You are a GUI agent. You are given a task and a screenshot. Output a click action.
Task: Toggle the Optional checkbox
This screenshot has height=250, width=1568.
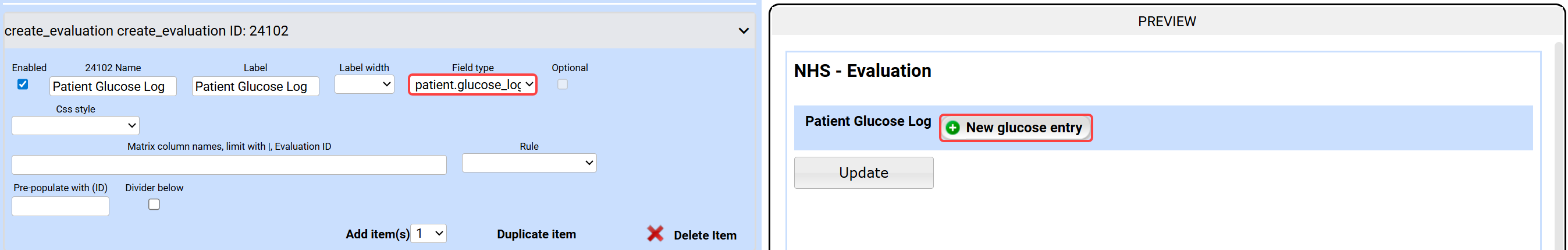click(563, 84)
